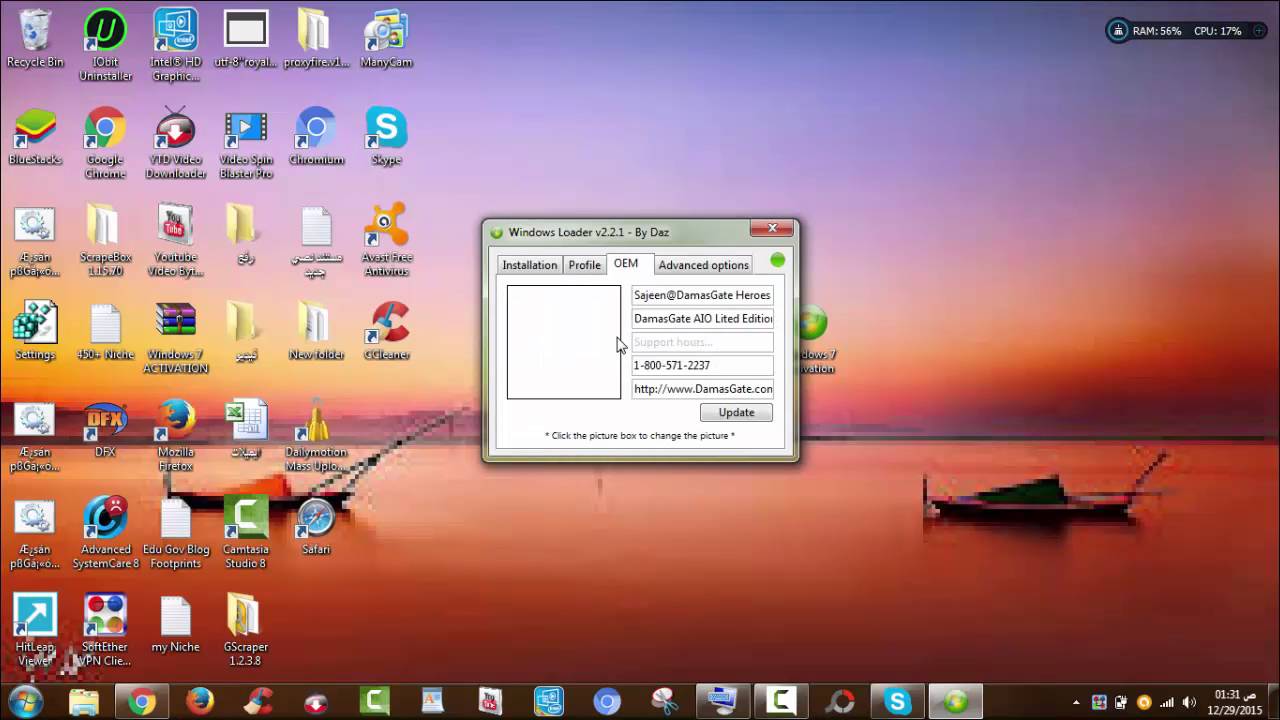Click the 1-800-571-2237 phone field

702,365
